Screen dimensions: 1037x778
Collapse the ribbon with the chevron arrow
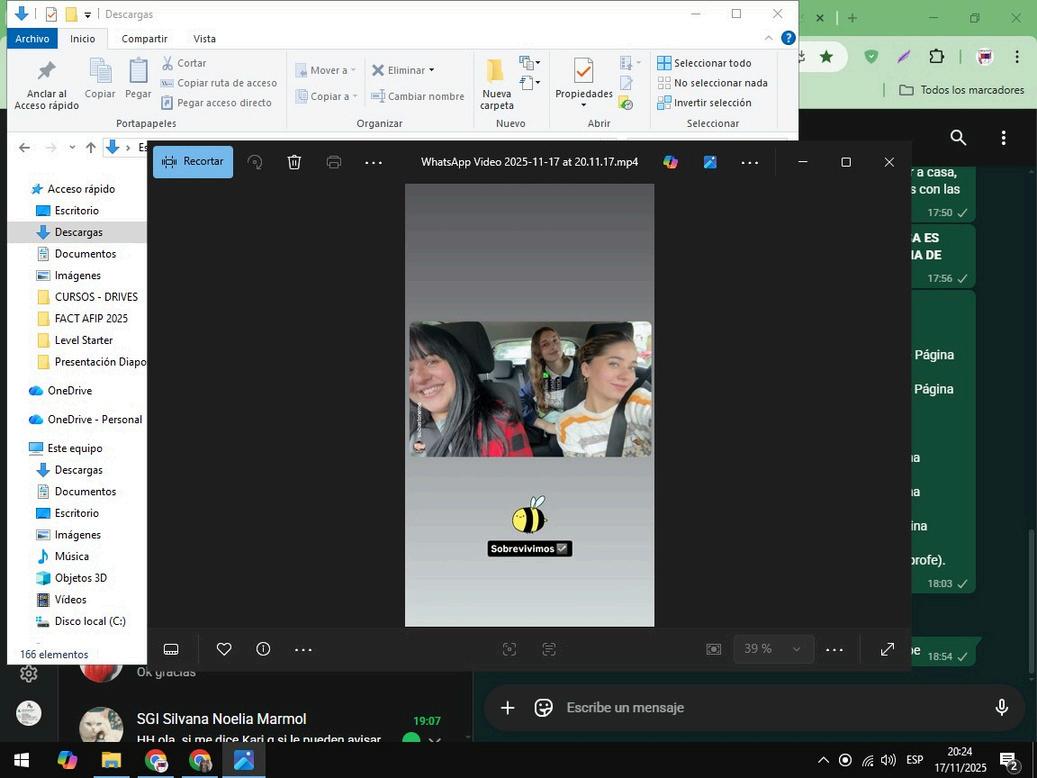768,38
